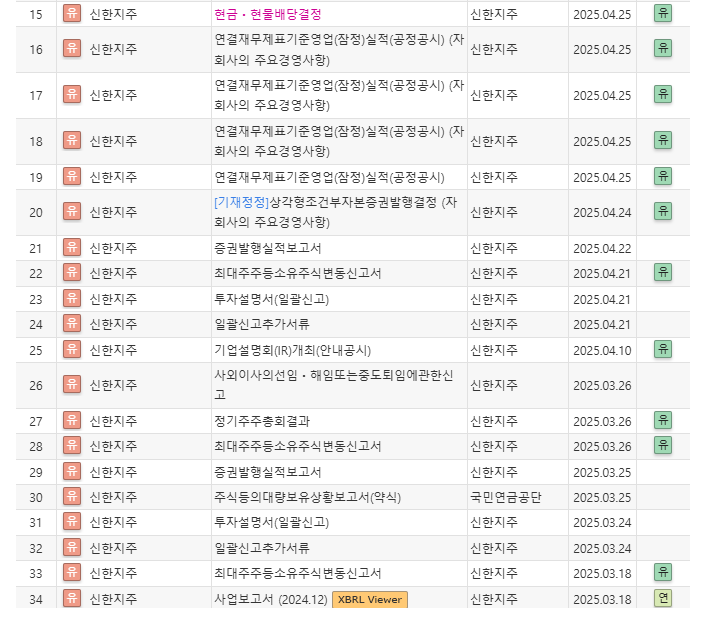The image size is (702, 622).
Task: Open row 24 일괄신고추가서류
Action: pos(261,324)
